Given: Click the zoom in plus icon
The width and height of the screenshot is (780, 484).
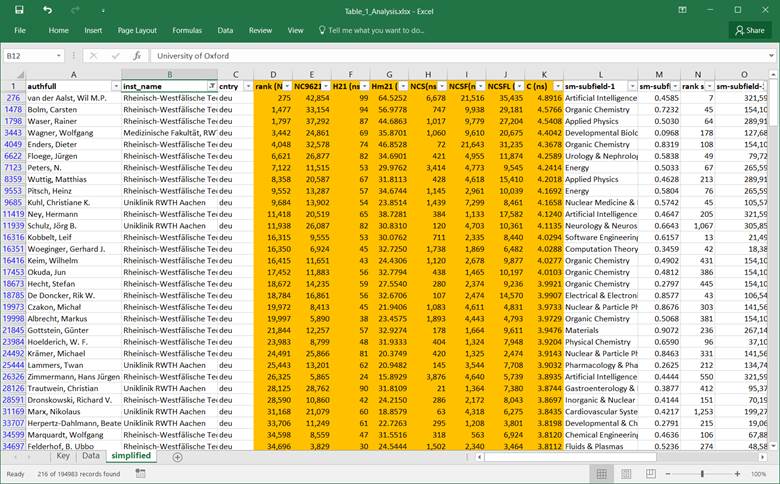Looking at the screenshot, I should point(738,474).
